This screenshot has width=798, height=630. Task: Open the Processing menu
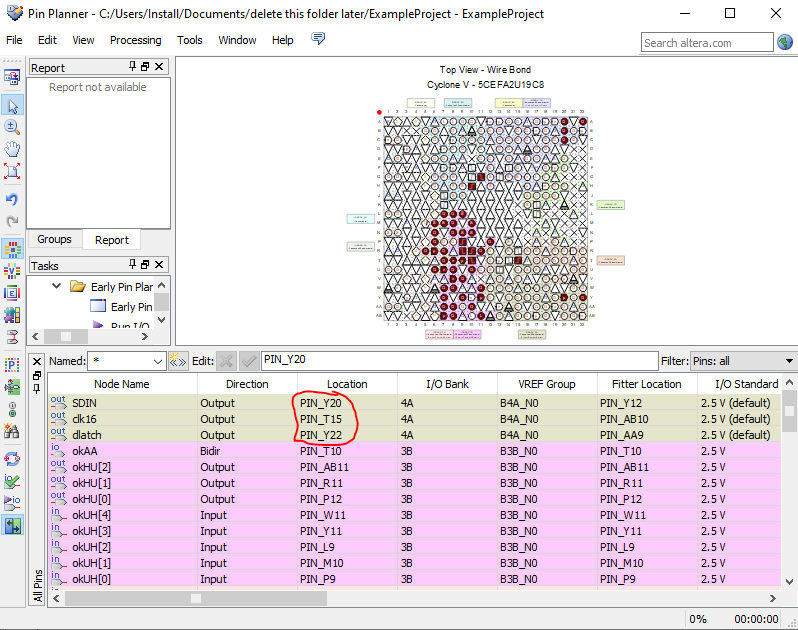tap(135, 40)
